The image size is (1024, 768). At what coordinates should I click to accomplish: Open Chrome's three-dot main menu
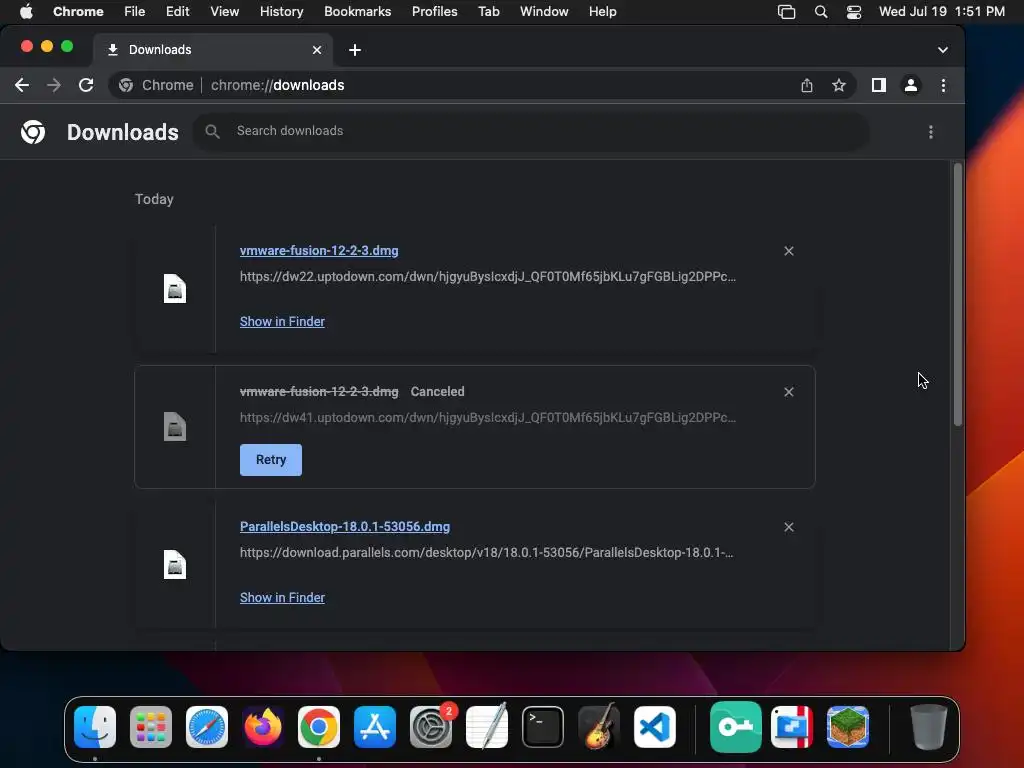(x=943, y=86)
